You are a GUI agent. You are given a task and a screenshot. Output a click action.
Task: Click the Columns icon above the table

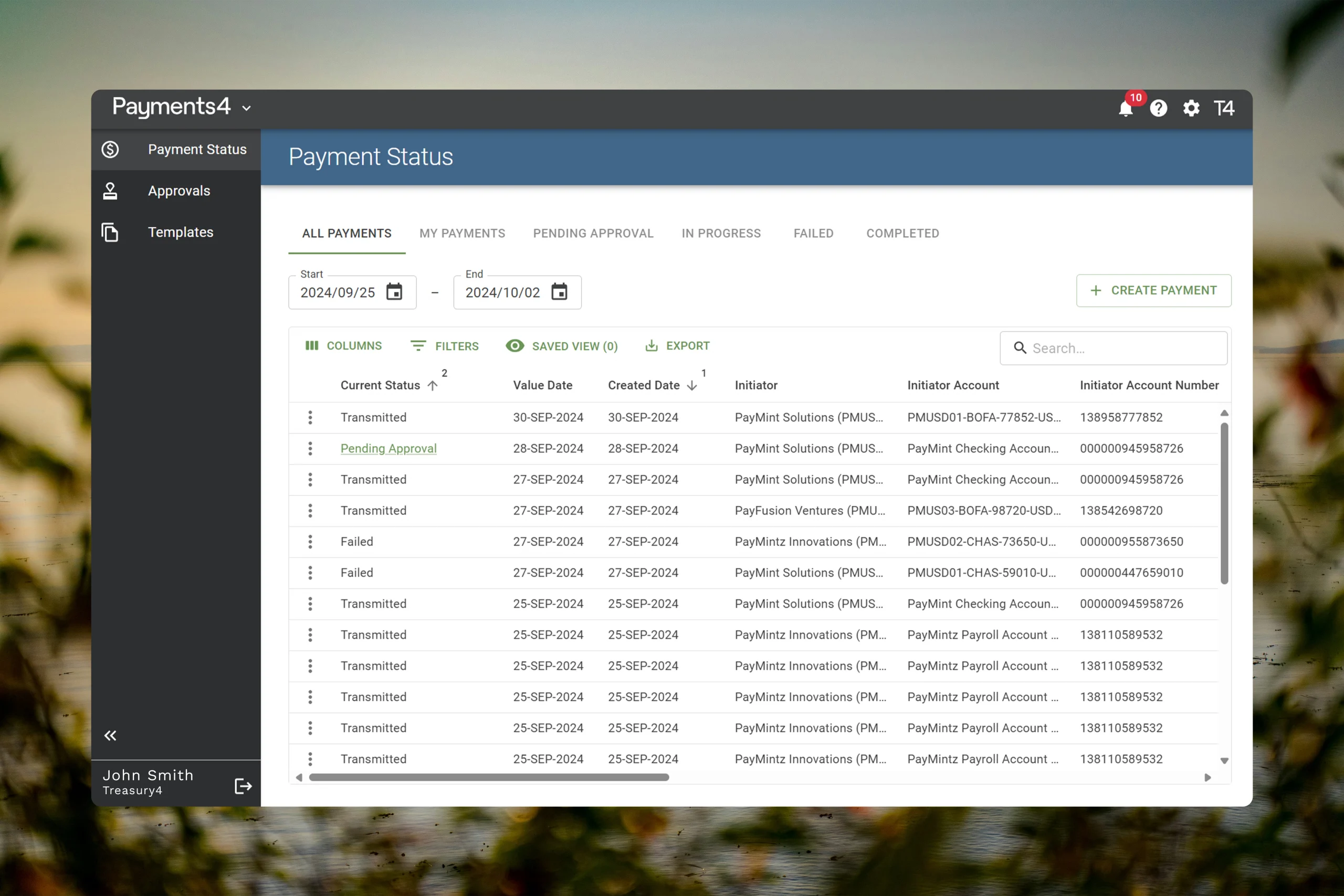coord(312,346)
